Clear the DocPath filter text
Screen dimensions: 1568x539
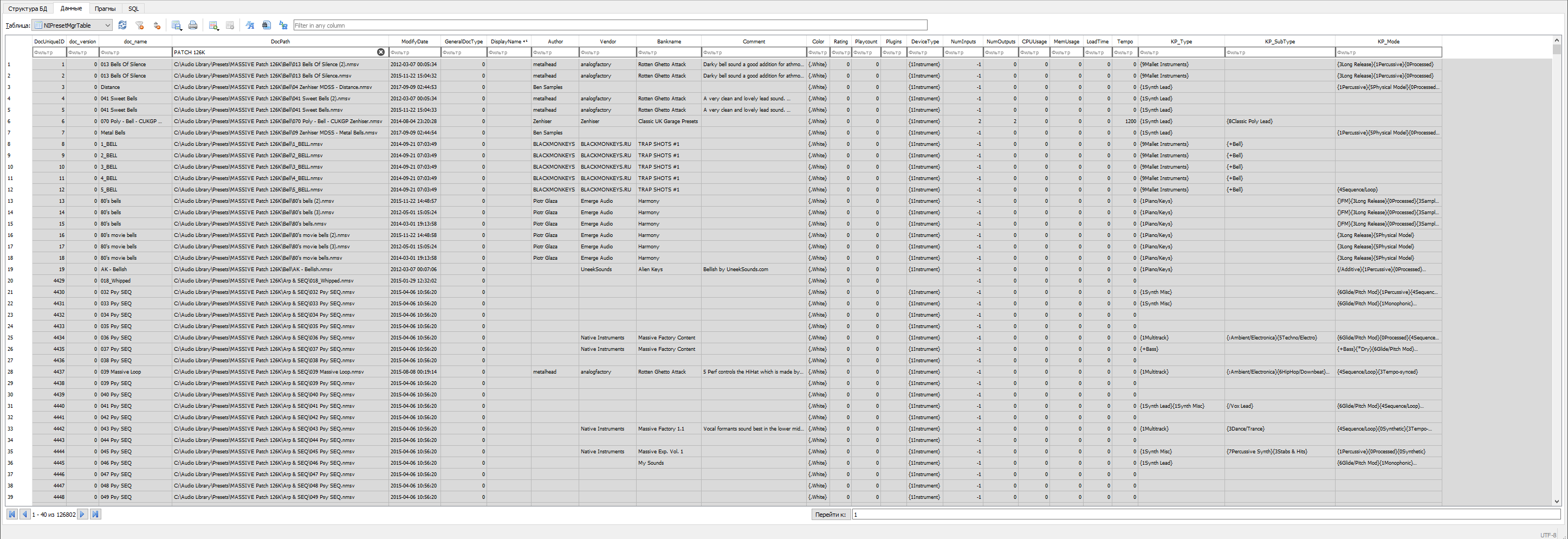381,53
